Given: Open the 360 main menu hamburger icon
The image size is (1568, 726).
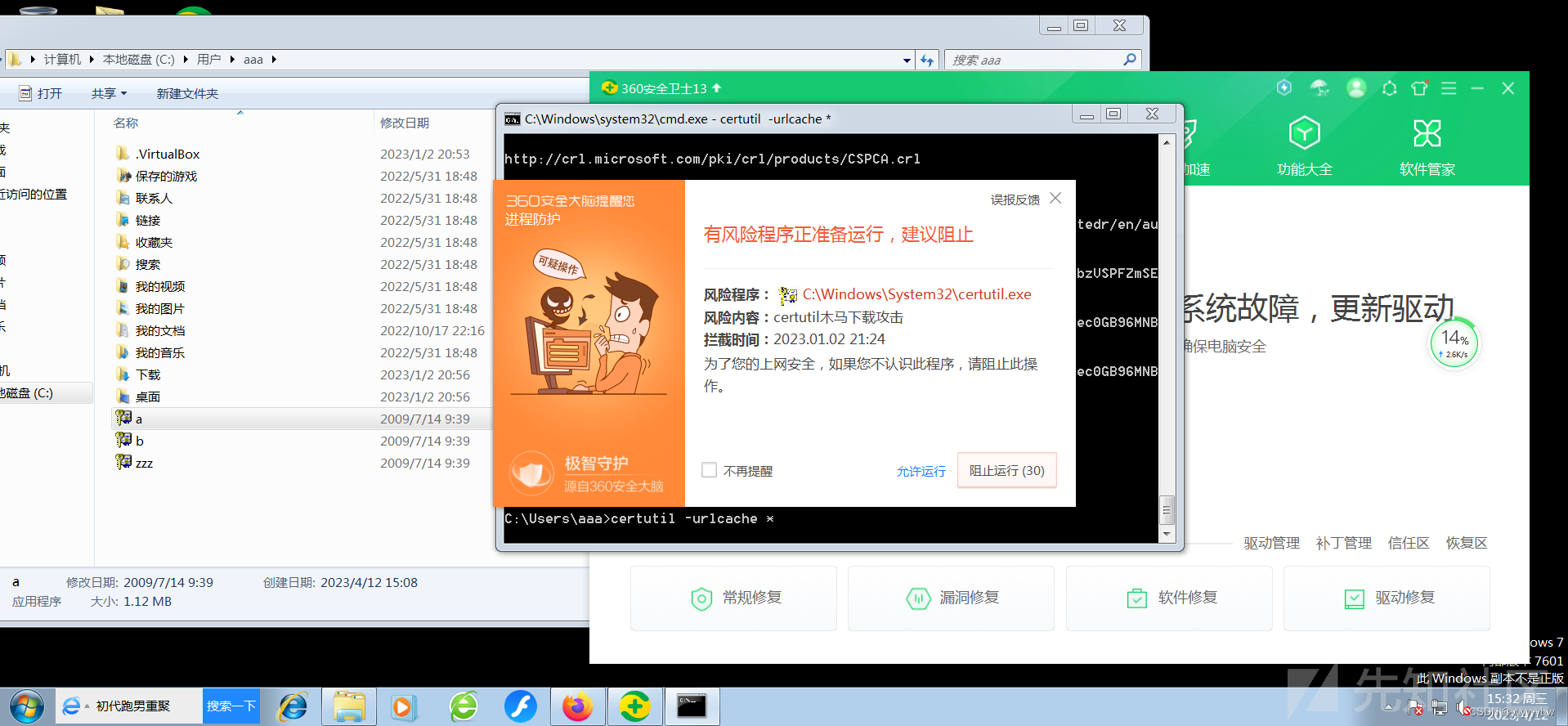Looking at the screenshot, I should click(1449, 87).
